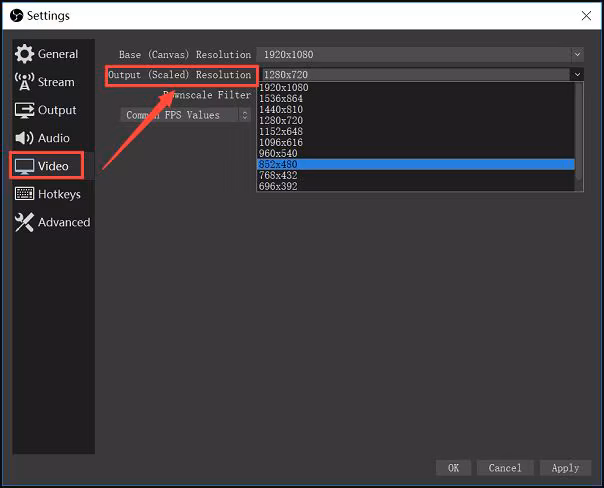Click Output Resolution field showing 1280x720
The height and width of the screenshot is (488, 604).
pos(420,74)
